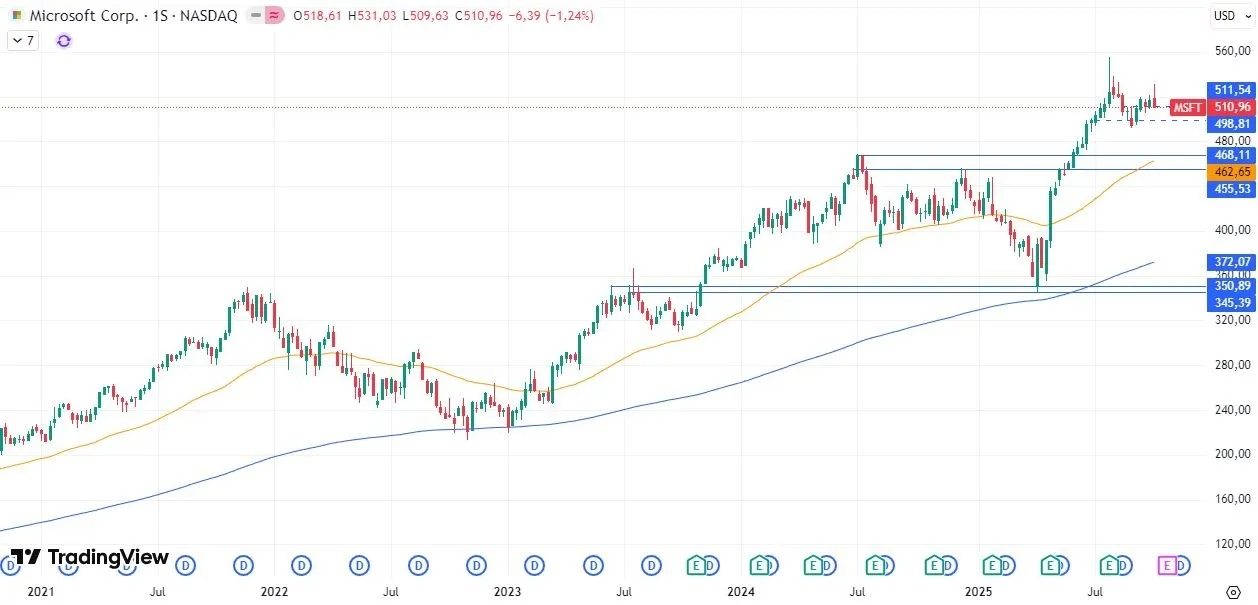Image resolution: width=1258 pixels, height=605 pixels.
Task: Toggle the earnings badge beneath Jul 2025
Action: (1111, 565)
